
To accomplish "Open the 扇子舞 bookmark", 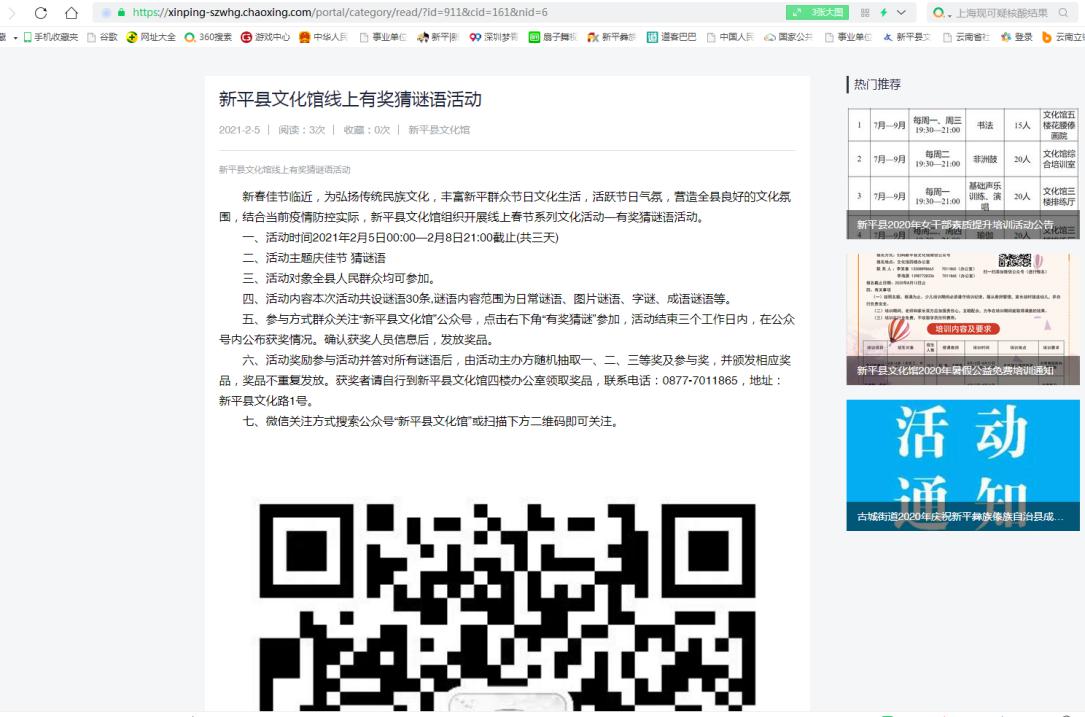I will pyautogui.click(x=552, y=37).
